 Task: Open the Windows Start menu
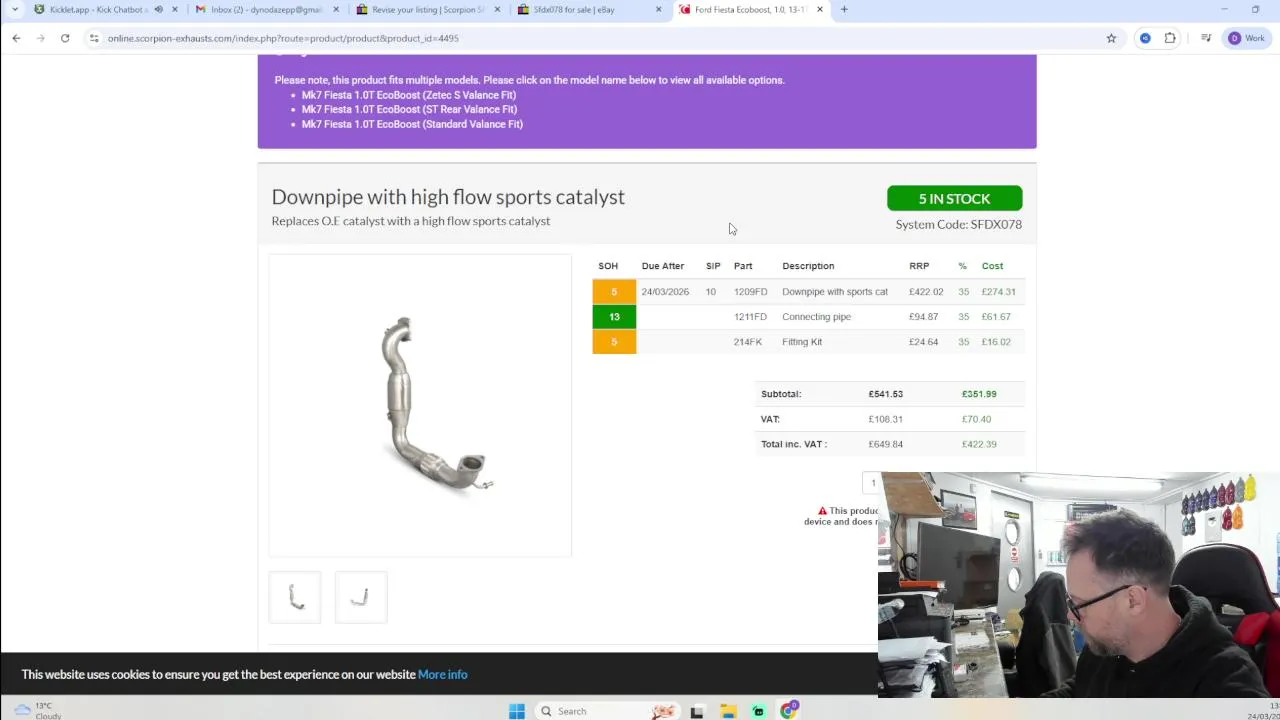(x=516, y=711)
